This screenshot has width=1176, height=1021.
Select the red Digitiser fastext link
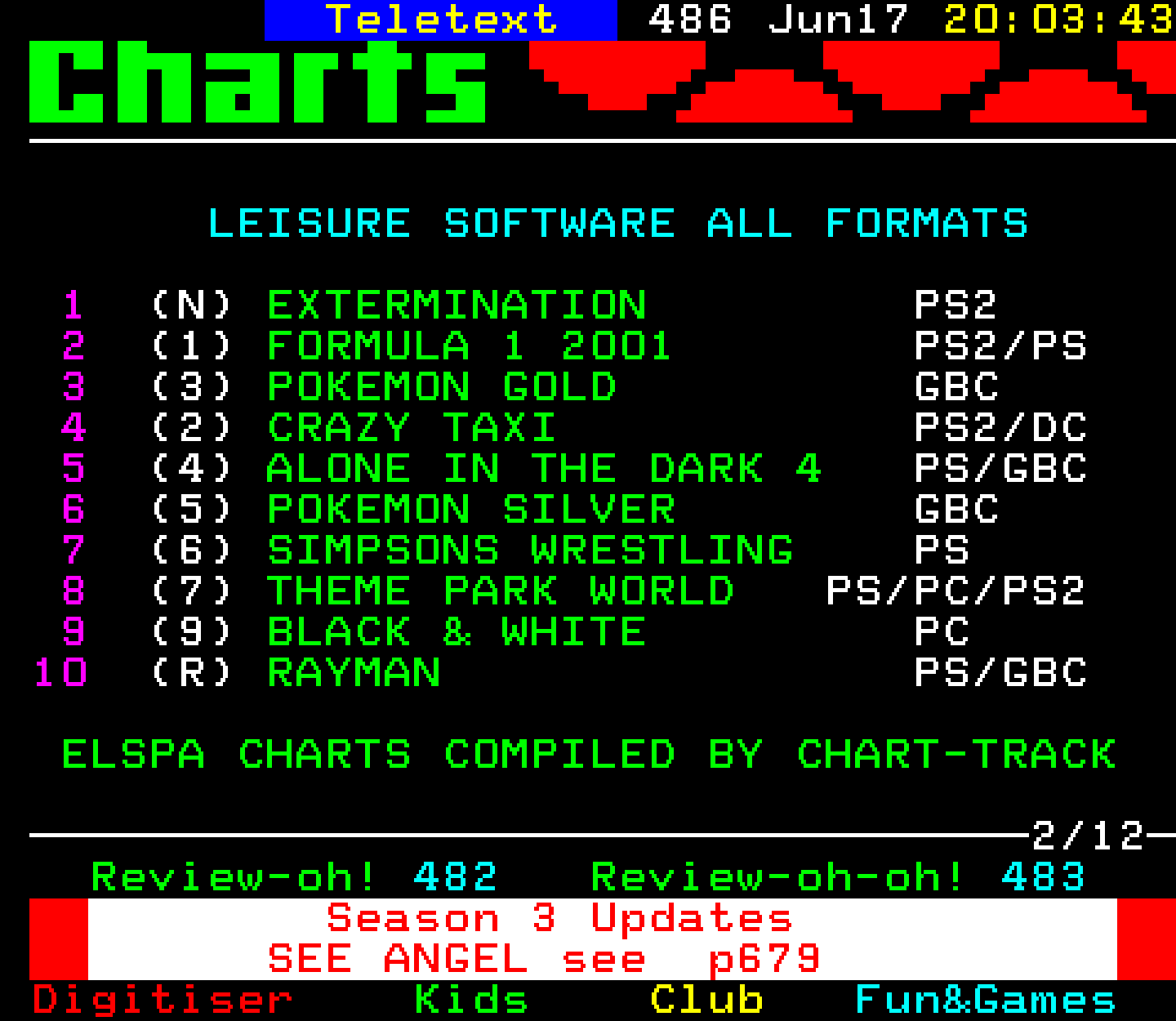(162, 1000)
